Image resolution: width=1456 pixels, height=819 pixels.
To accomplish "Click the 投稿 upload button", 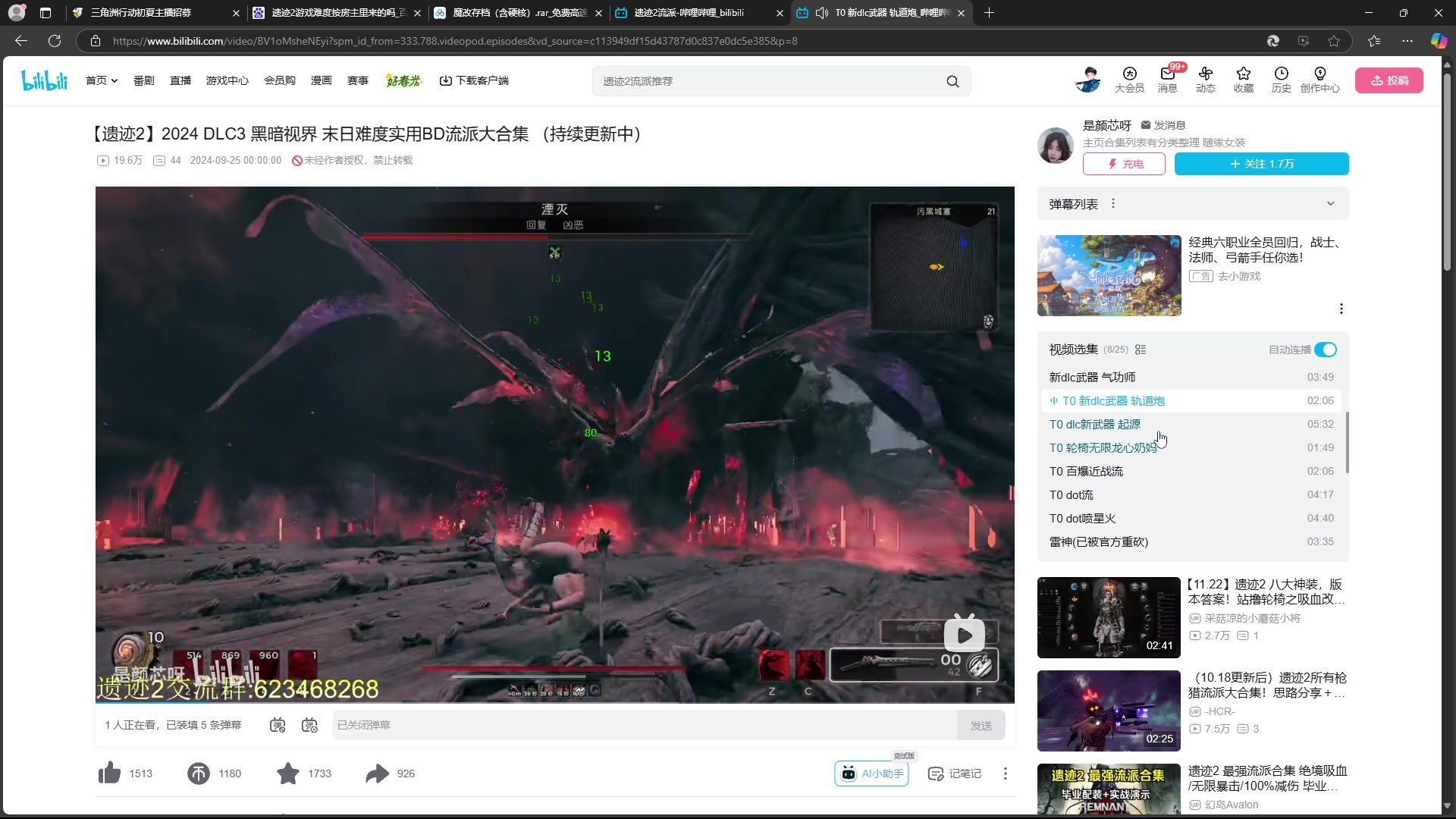I will [x=1389, y=80].
